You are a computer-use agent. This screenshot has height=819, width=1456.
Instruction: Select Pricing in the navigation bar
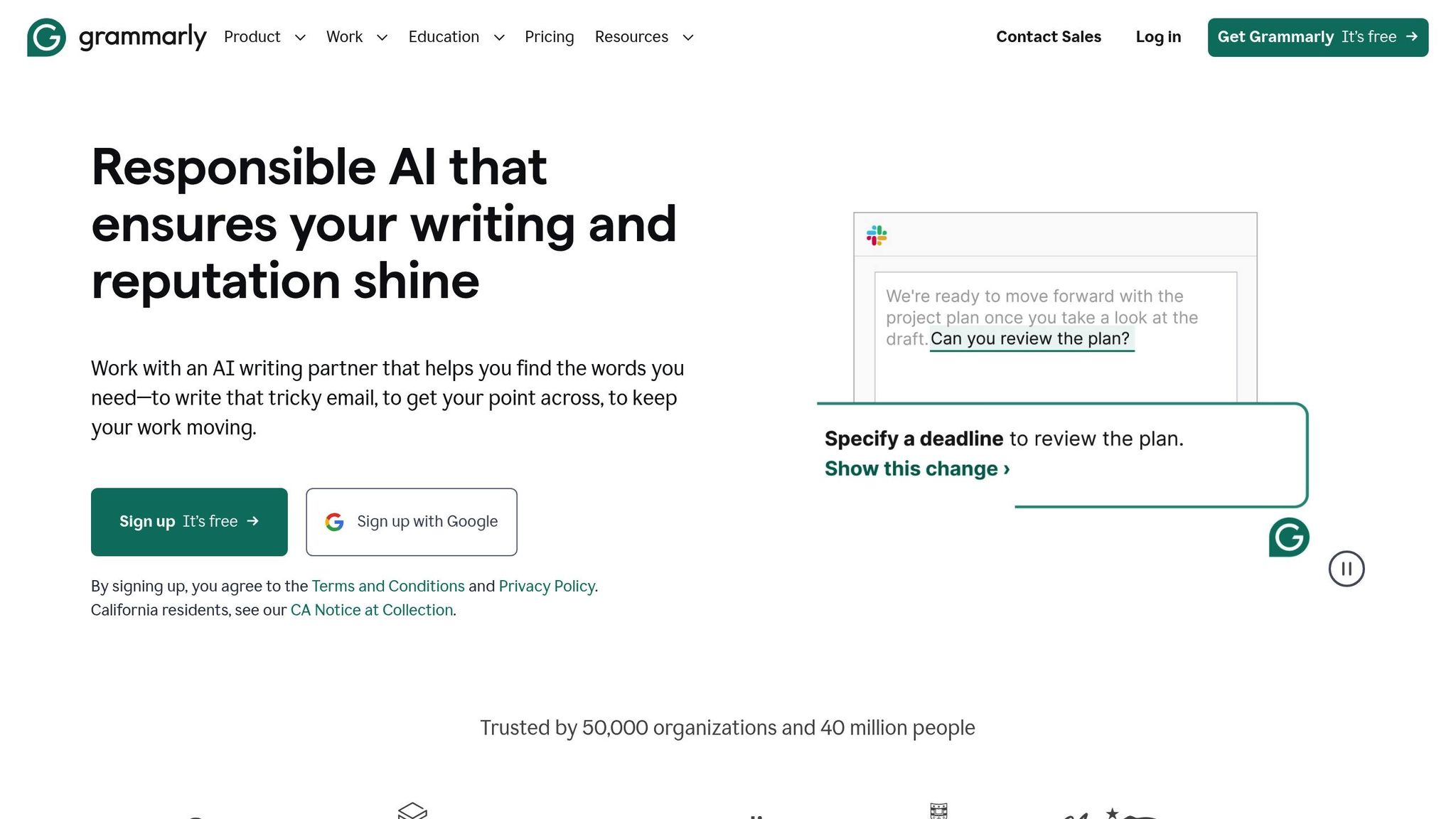click(x=549, y=37)
